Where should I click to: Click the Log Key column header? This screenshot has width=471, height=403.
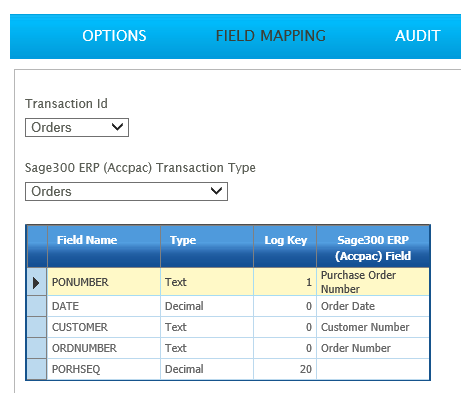(285, 246)
